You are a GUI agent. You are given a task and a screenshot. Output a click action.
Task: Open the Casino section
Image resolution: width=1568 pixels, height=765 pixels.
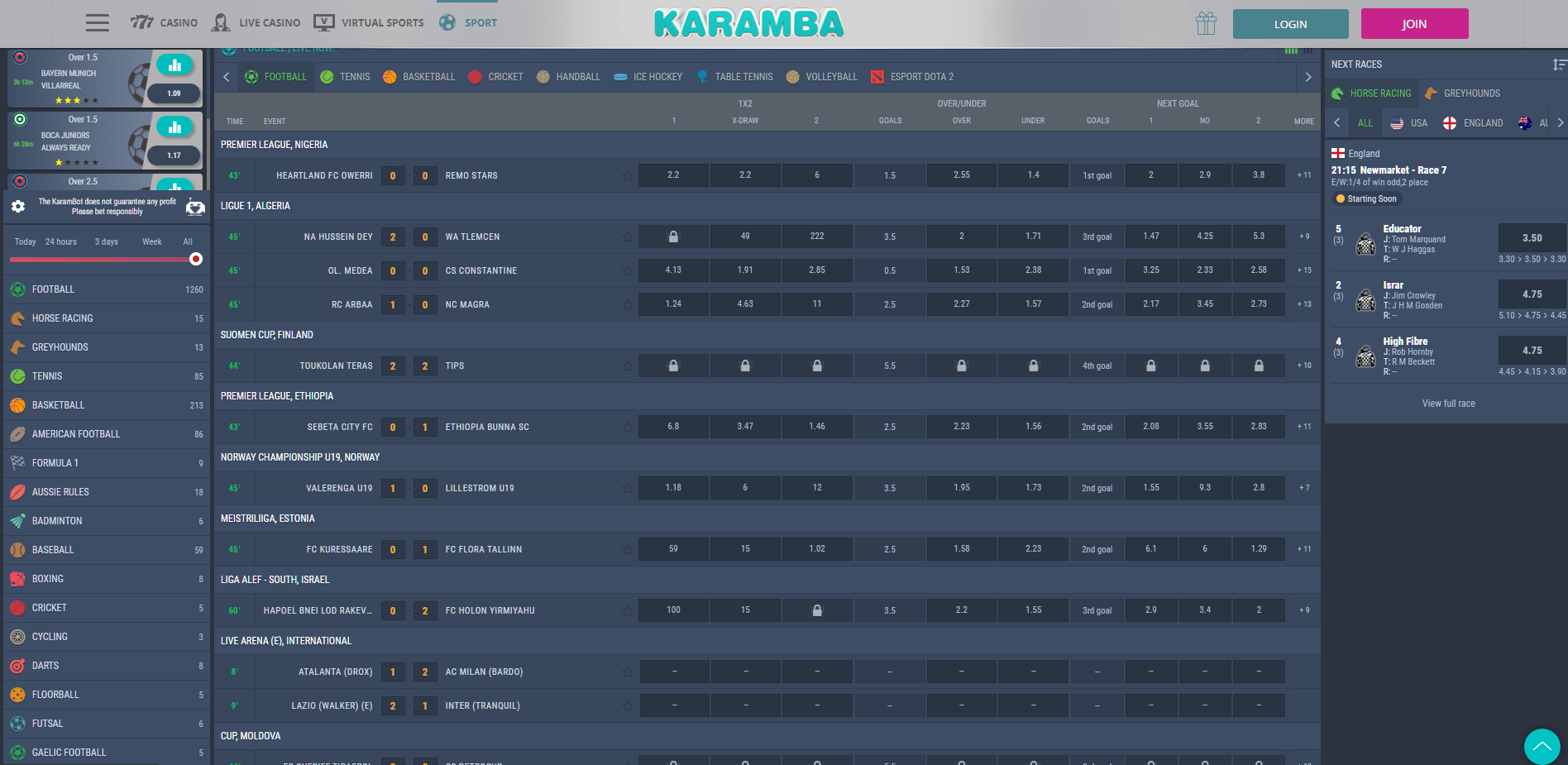pos(164,22)
